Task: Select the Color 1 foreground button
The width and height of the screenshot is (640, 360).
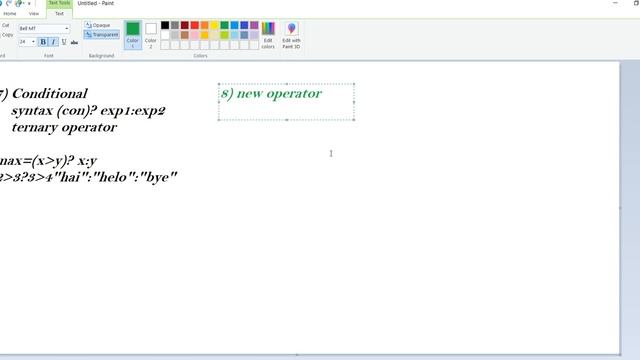Action: pyautogui.click(x=133, y=35)
